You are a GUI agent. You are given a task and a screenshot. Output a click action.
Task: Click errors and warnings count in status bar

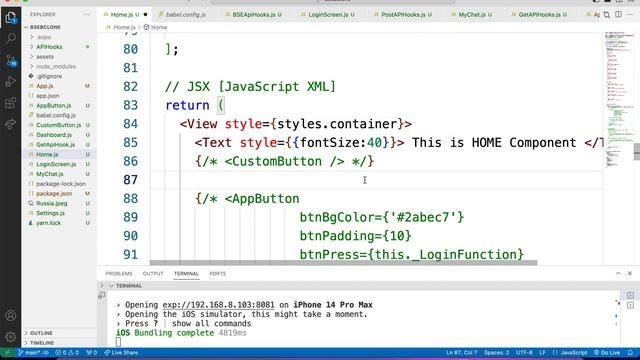(x=67, y=353)
